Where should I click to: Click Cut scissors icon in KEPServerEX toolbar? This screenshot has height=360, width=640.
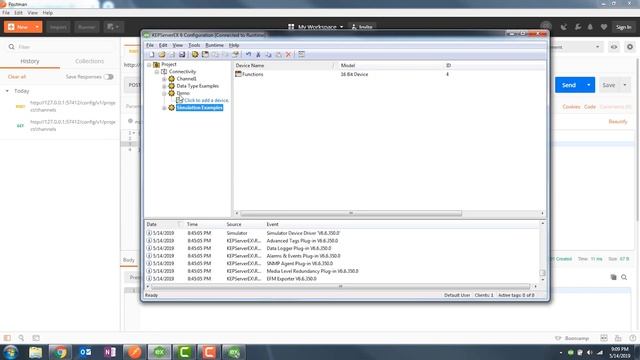[258, 55]
